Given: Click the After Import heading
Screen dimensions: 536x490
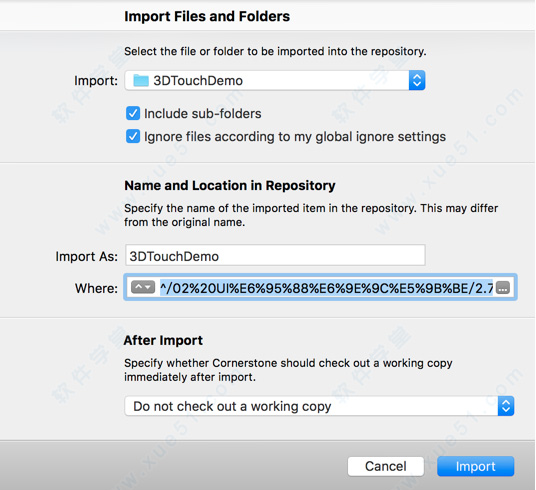Looking at the screenshot, I should pyautogui.click(x=163, y=340).
